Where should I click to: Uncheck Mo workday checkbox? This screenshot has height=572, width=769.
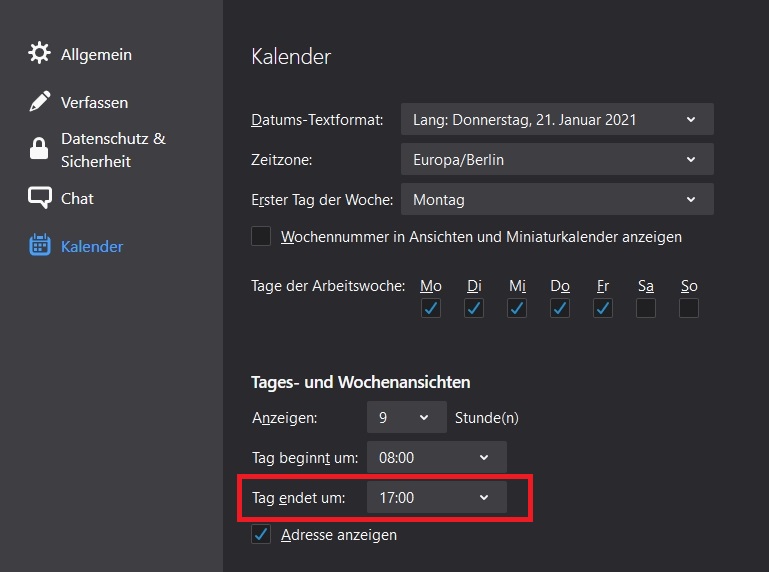431,308
